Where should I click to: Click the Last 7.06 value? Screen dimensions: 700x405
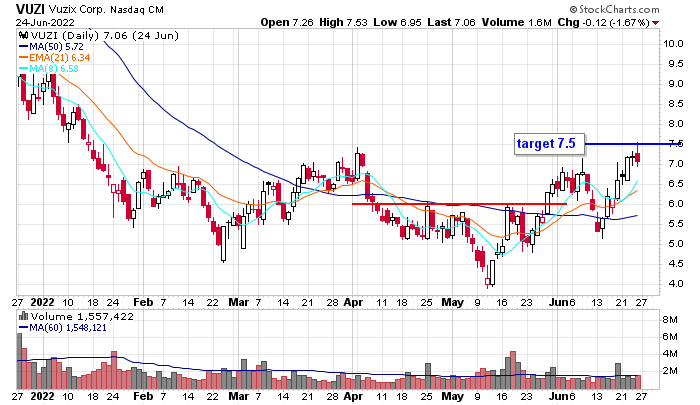click(451, 22)
